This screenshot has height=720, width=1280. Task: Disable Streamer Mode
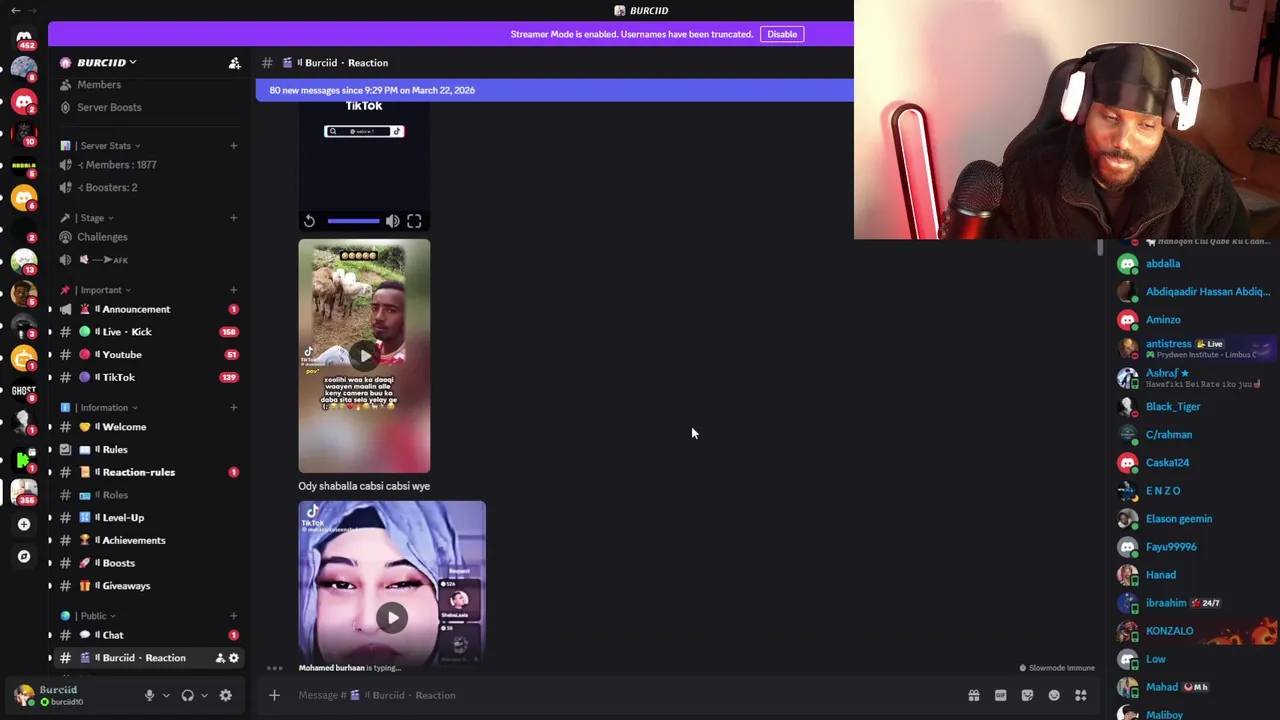pyautogui.click(x=782, y=34)
